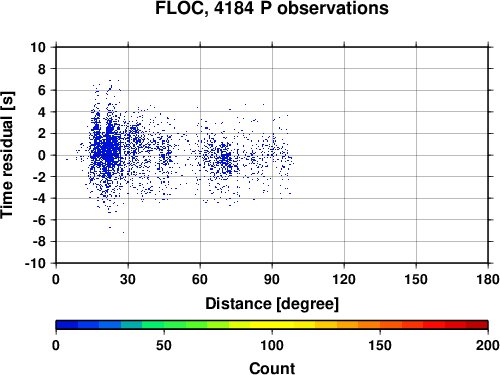Click y-axis tick label '-10'
The width and height of the screenshot is (500, 375).
[36, 263]
